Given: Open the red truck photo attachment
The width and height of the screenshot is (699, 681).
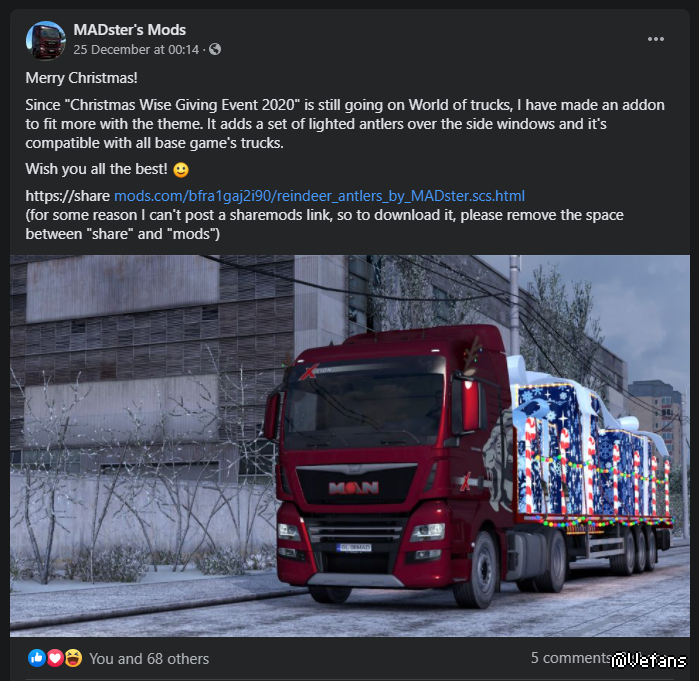Looking at the screenshot, I should tap(350, 446).
